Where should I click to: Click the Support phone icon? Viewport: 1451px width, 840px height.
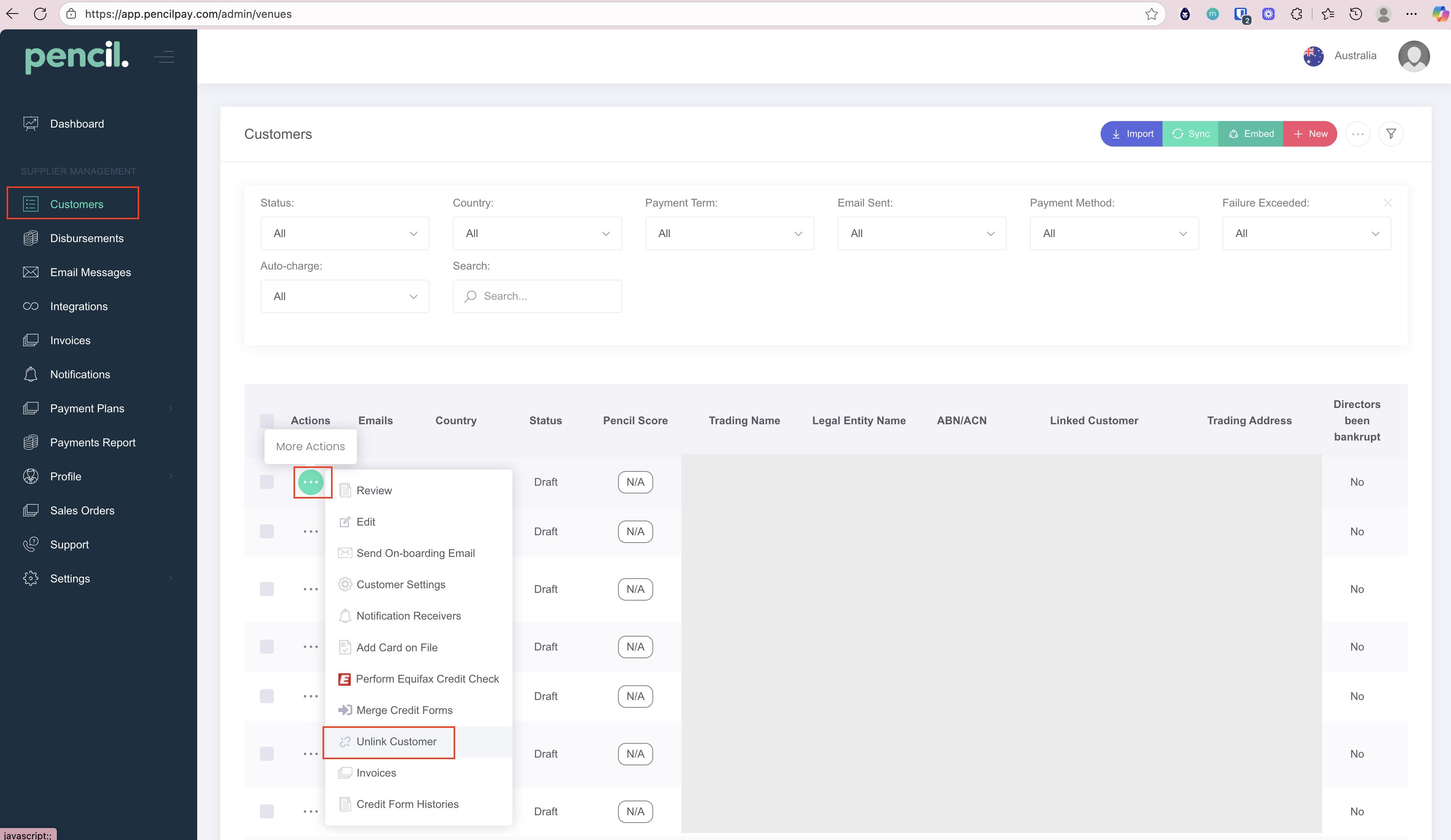click(31, 544)
